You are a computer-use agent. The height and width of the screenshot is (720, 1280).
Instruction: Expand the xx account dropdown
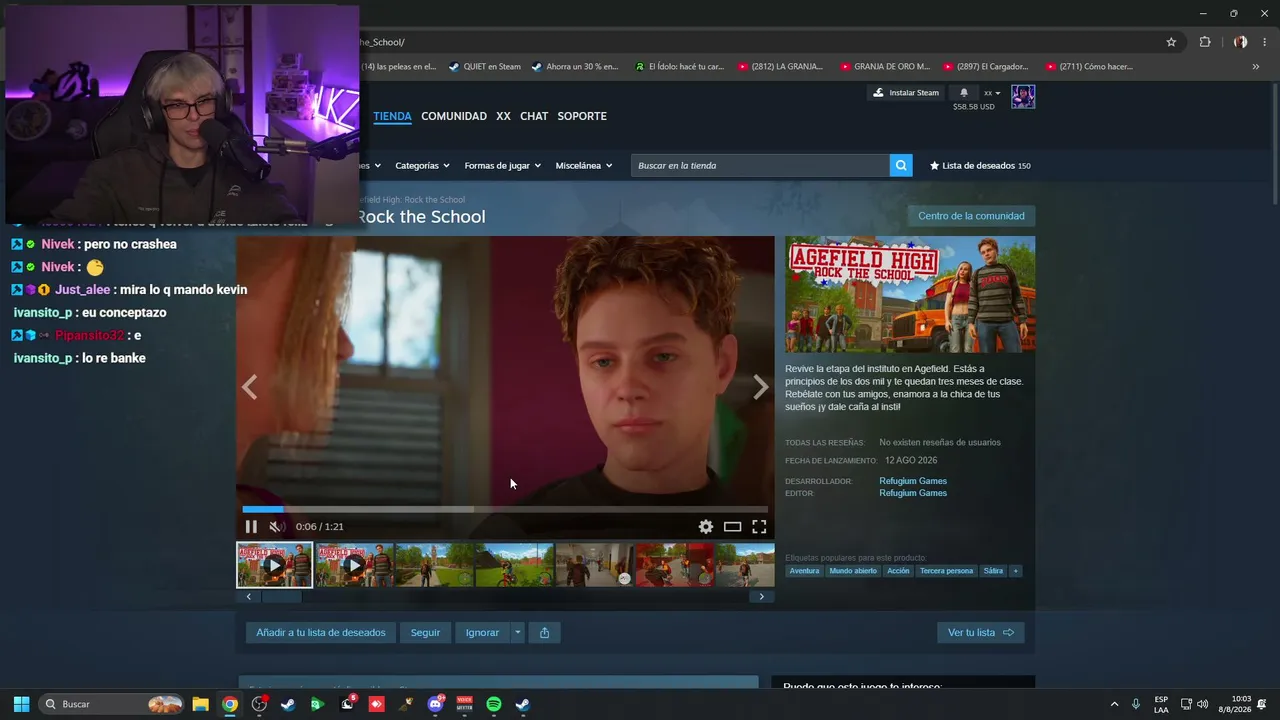[992, 93]
